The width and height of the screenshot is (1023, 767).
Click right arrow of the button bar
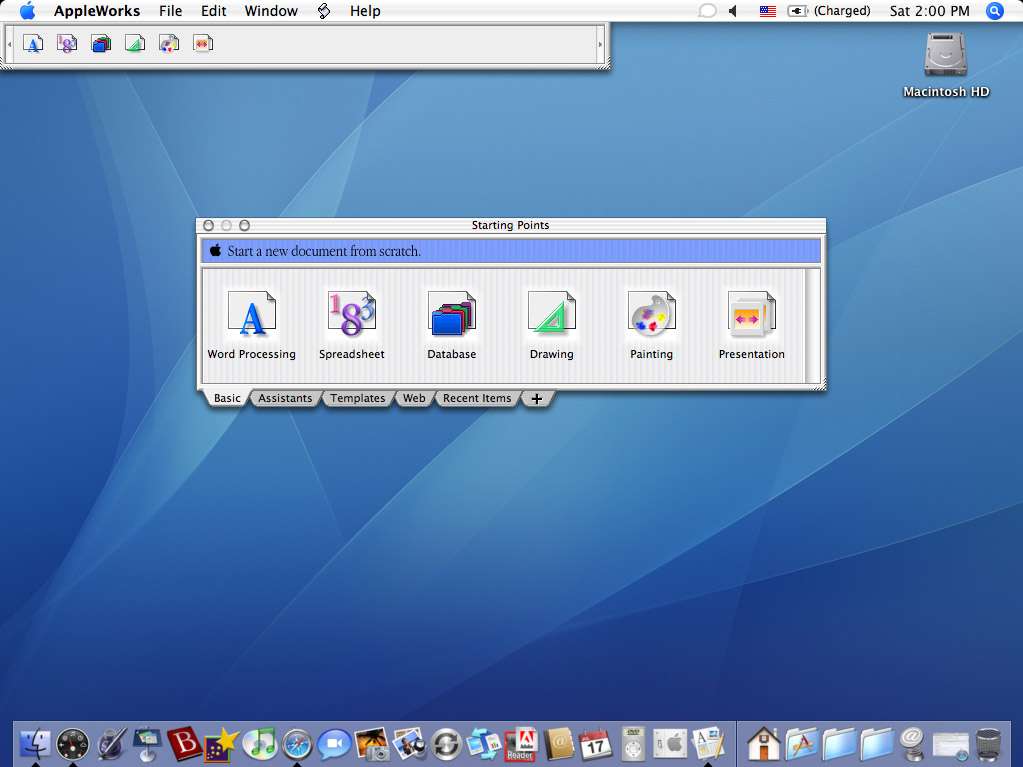[600, 44]
